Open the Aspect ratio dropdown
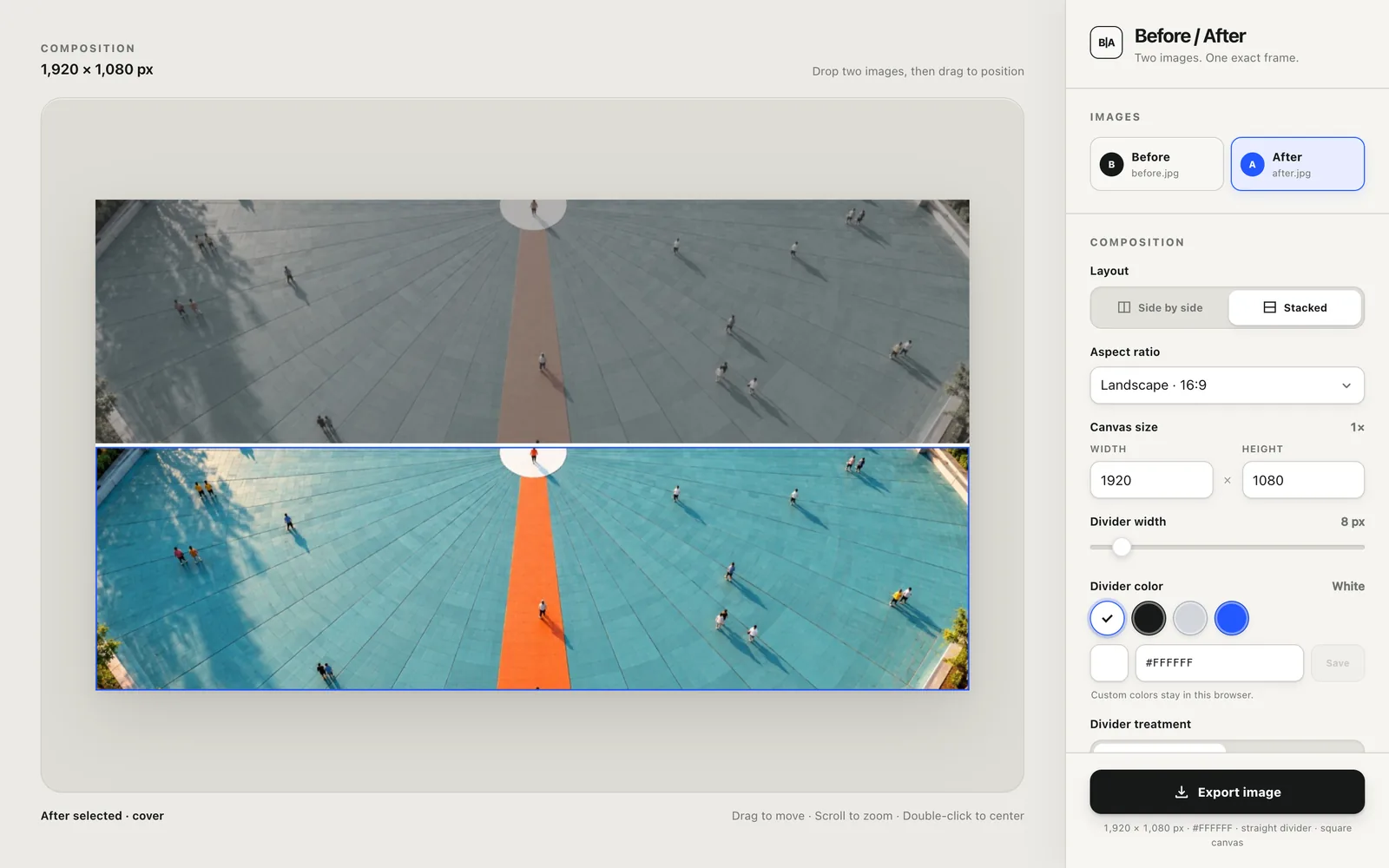Image resolution: width=1389 pixels, height=868 pixels. (x=1227, y=385)
